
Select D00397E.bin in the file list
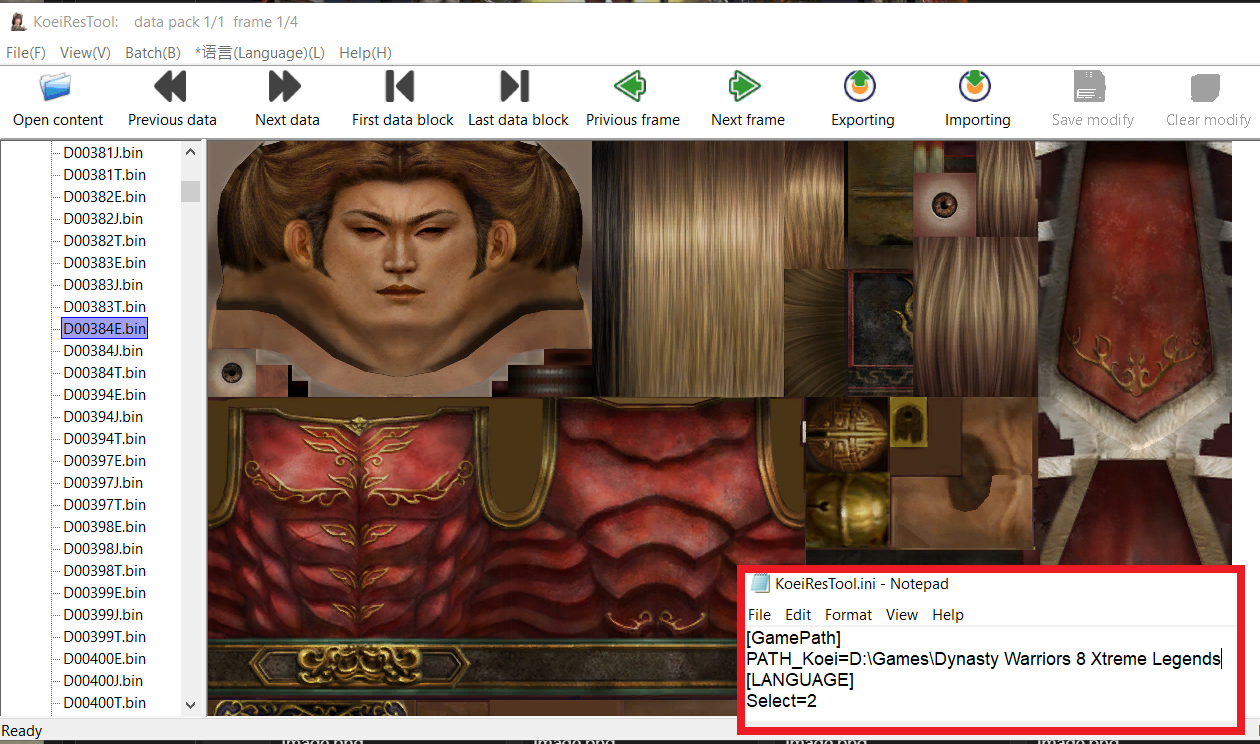click(104, 460)
